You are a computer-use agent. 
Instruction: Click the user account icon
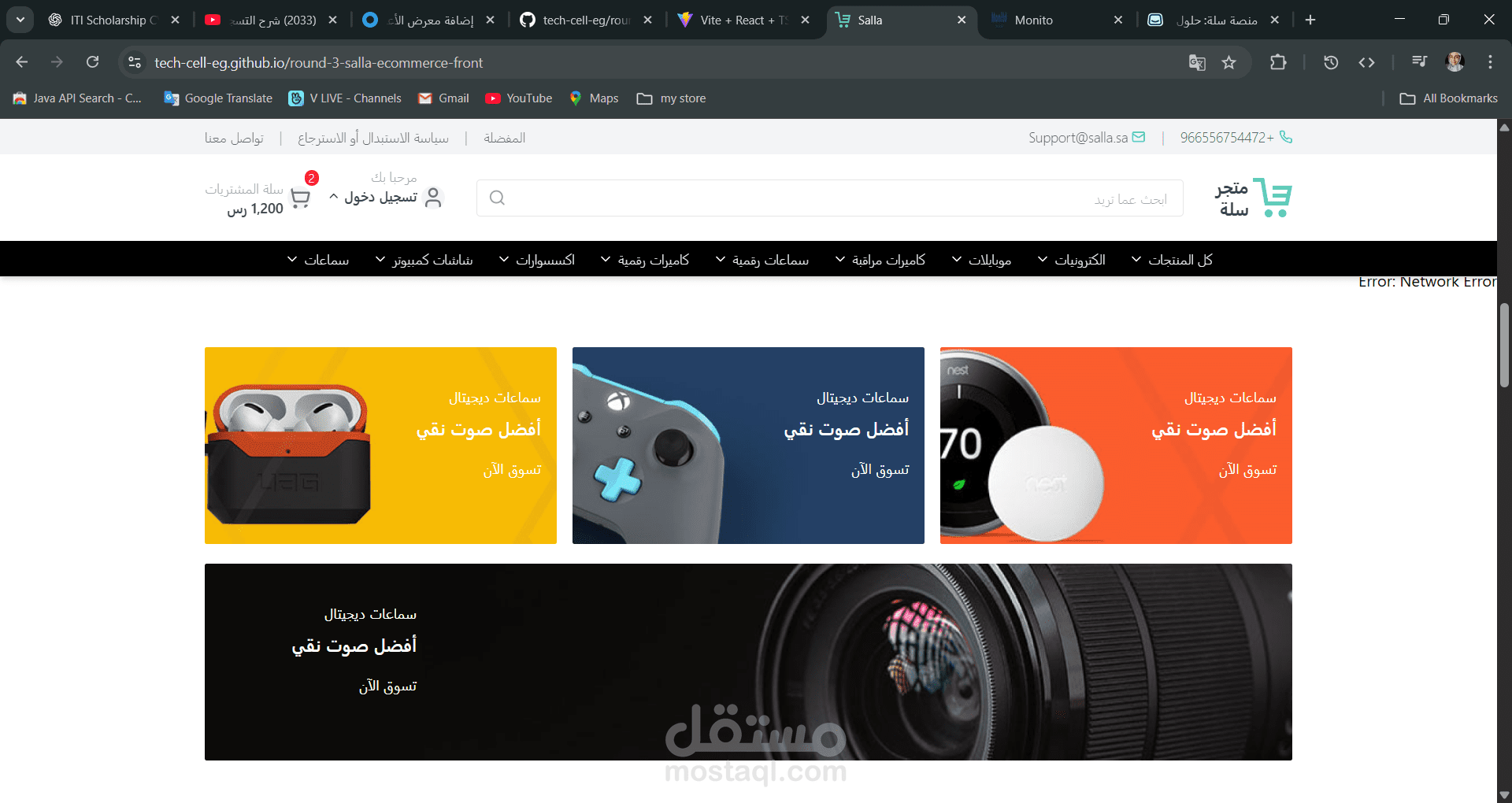tap(433, 198)
